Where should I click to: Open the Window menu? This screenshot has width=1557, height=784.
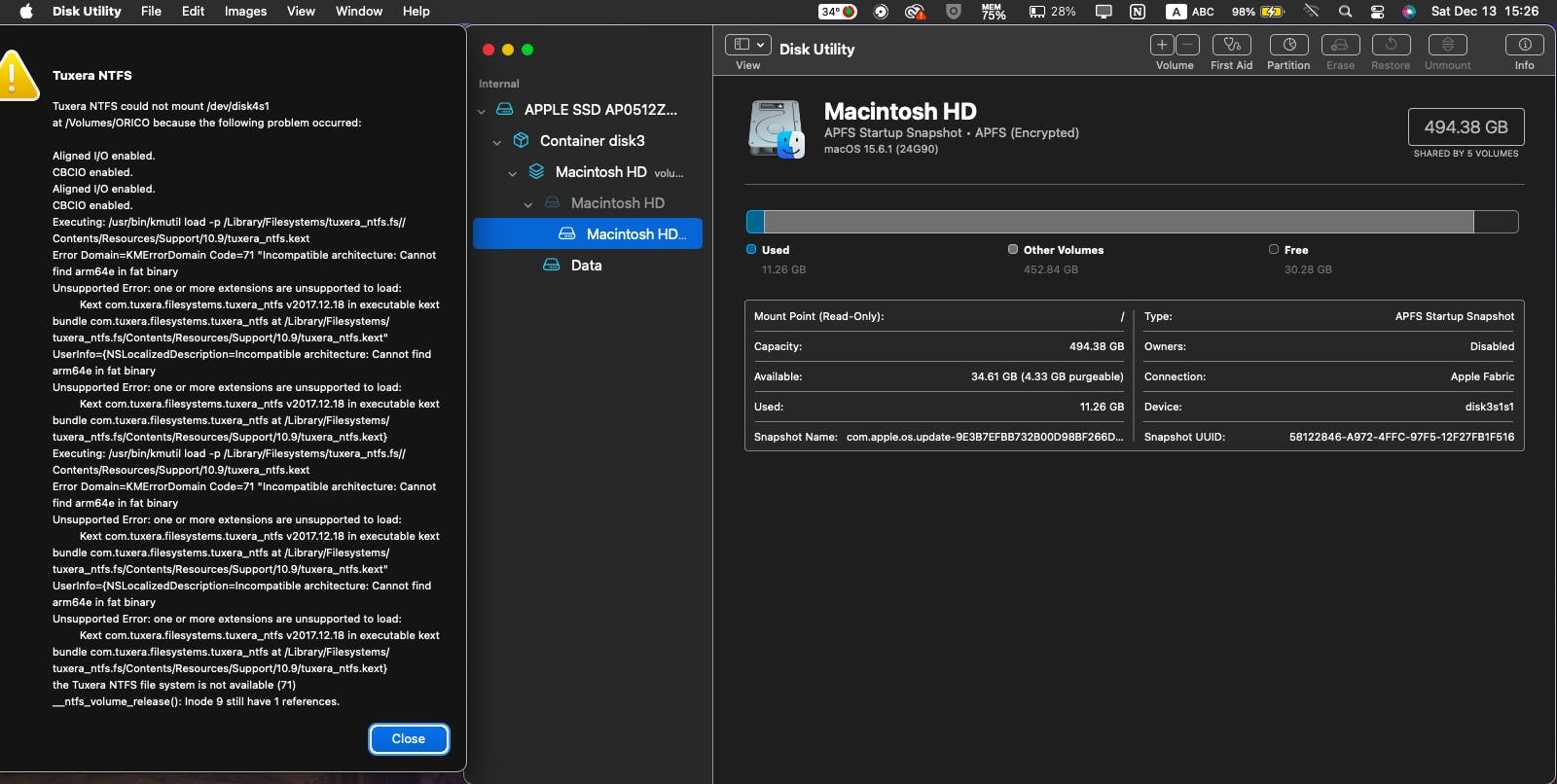(x=358, y=12)
